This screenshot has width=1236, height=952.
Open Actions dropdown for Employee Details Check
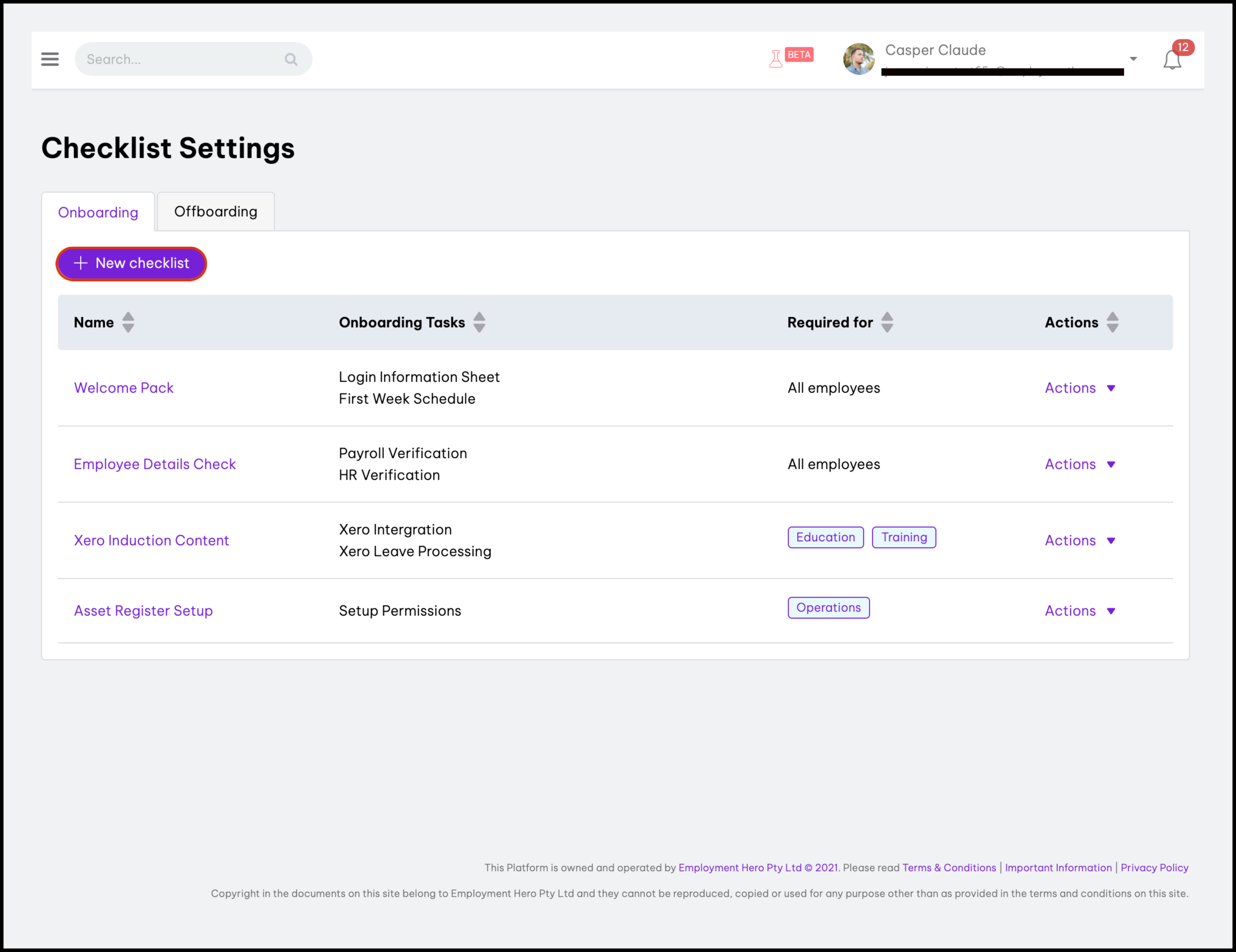click(x=1079, y=464)
